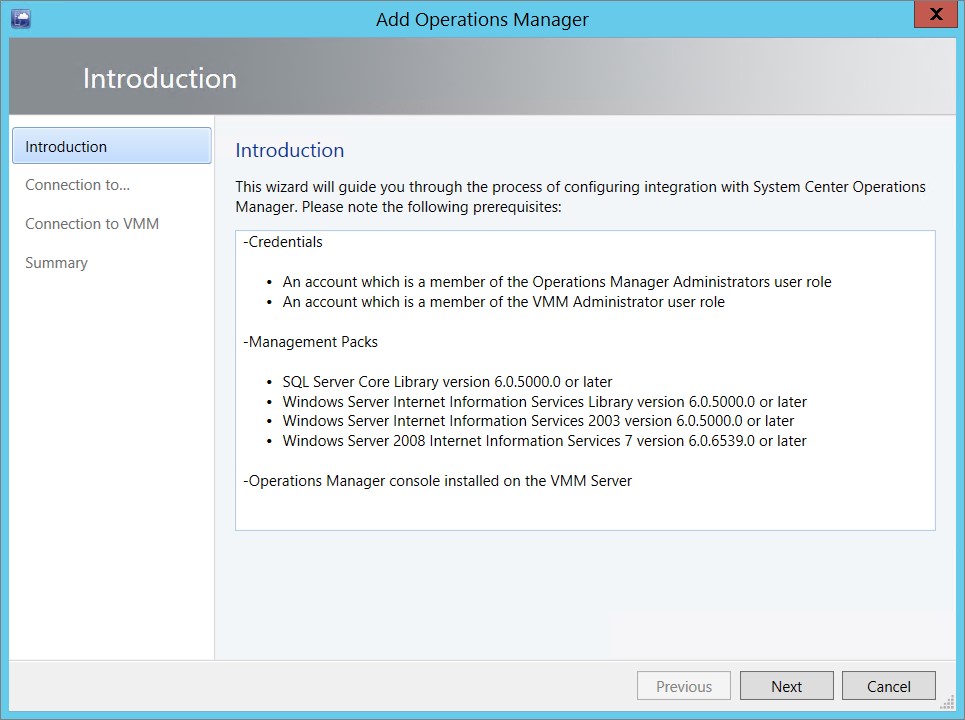
Task: Select the Introduction wizard step
Action: (111, 146)
